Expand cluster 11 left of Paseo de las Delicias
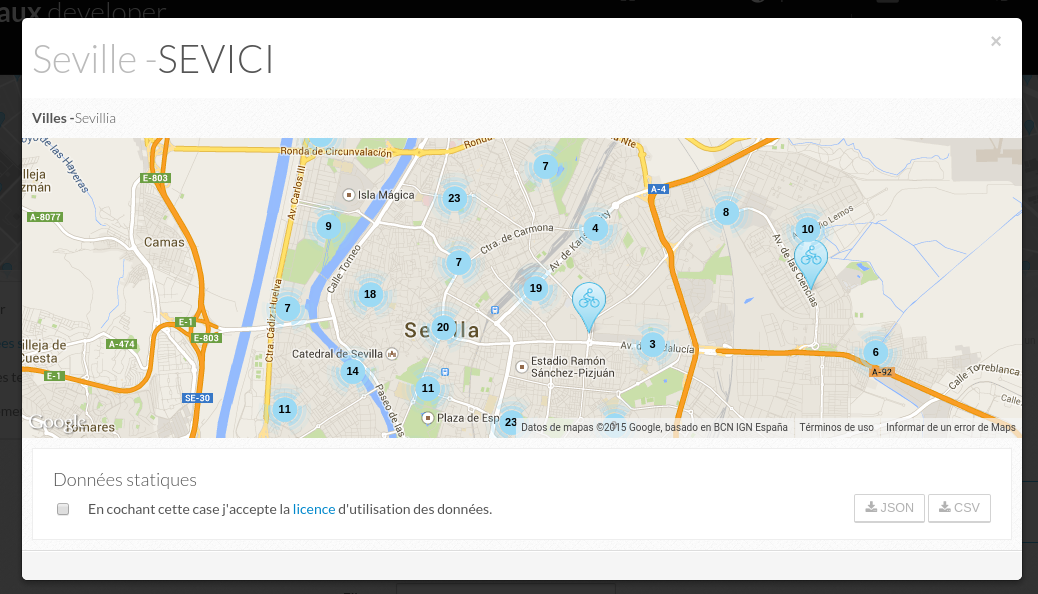The image size is (1038, 594). (285, 409)
